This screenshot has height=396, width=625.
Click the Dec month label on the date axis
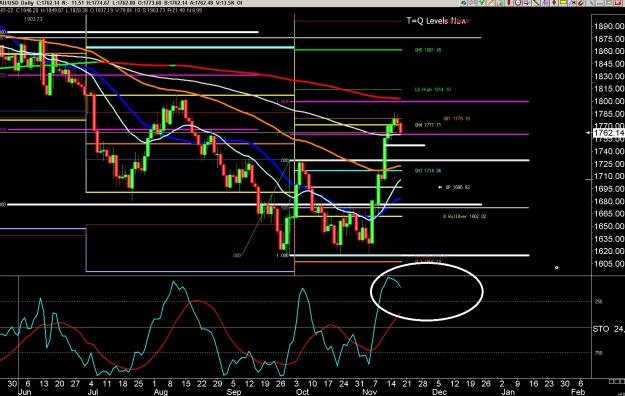439,392
